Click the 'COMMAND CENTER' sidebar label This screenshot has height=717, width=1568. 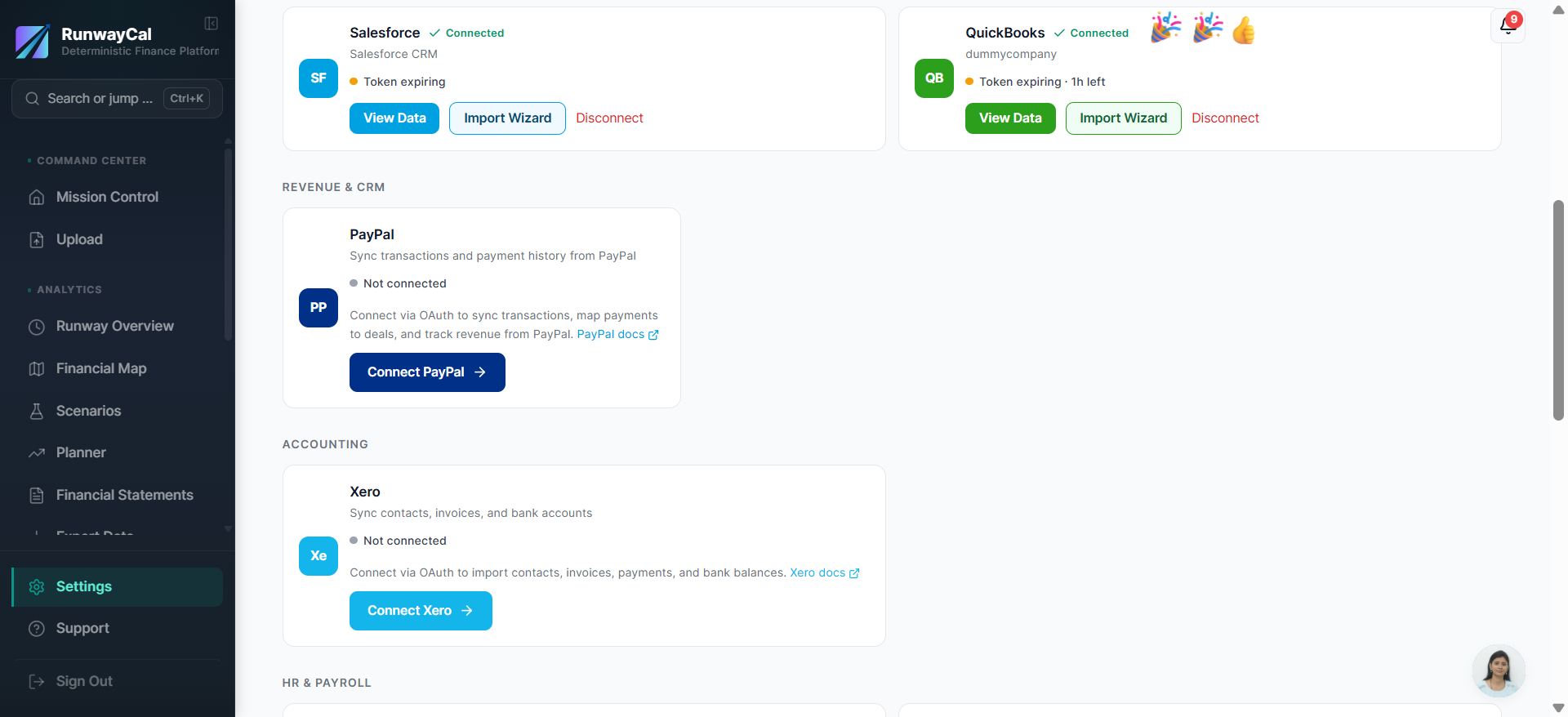point(91,161)
